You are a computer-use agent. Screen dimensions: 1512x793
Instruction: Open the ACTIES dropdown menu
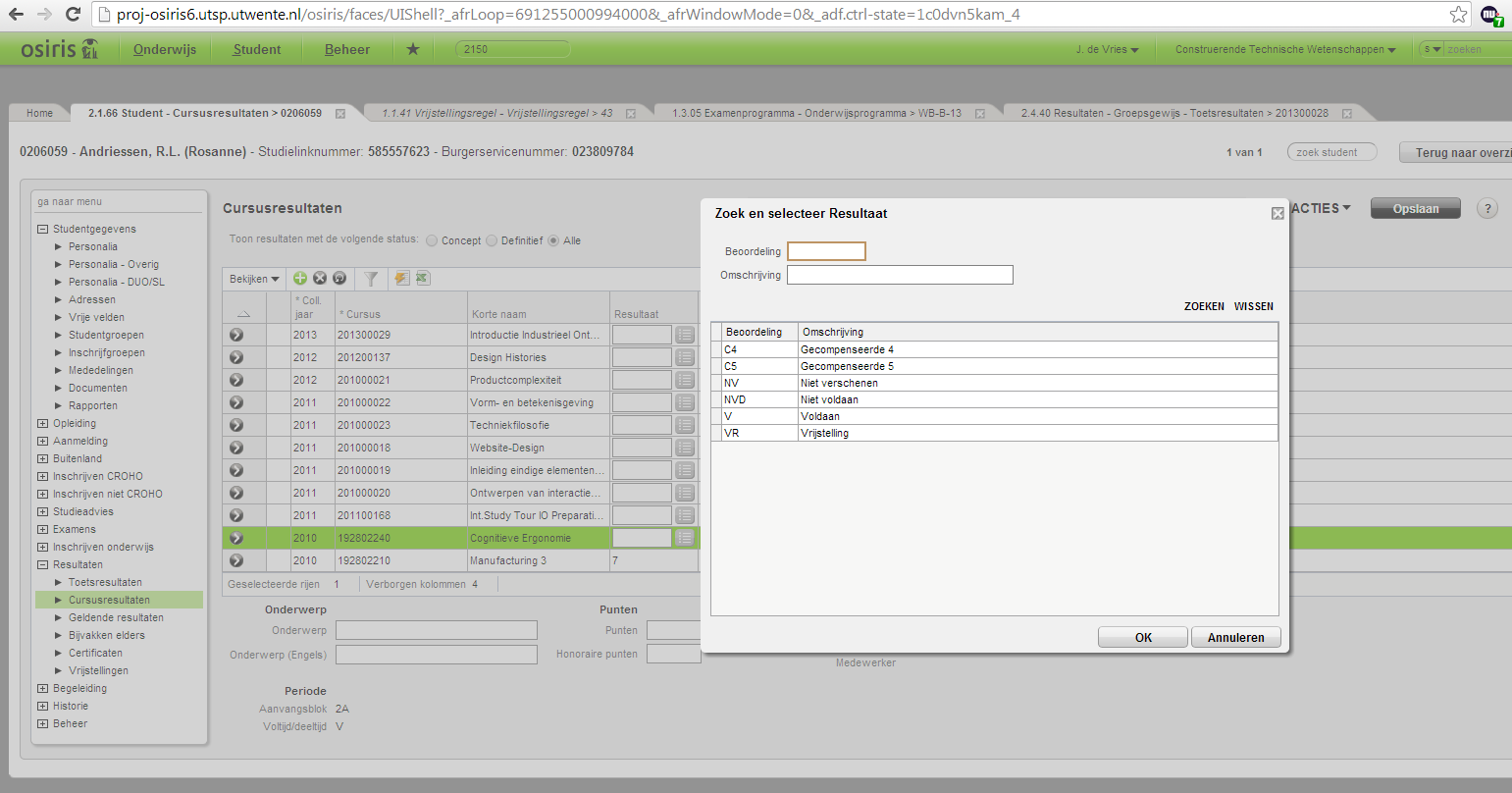[1322, 208]
